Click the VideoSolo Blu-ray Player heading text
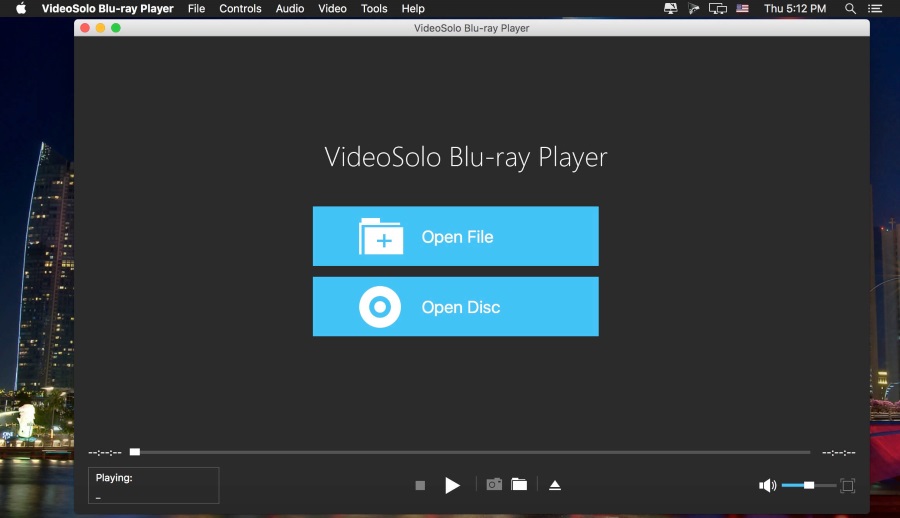Image resolution: width=900 pixels, height=518 pixels. pyautogui.click(x=465, y=157)
